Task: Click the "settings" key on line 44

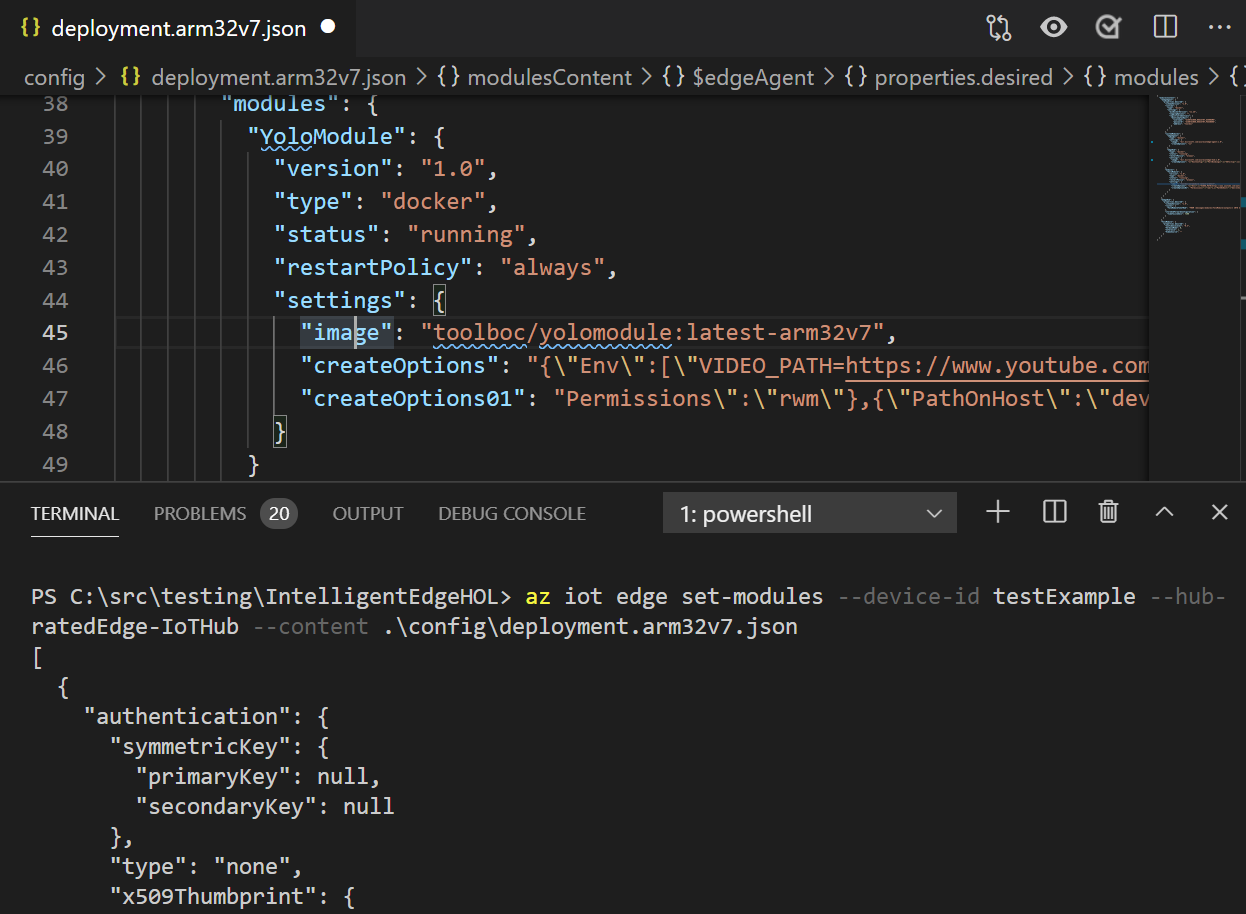Action: 340,300
